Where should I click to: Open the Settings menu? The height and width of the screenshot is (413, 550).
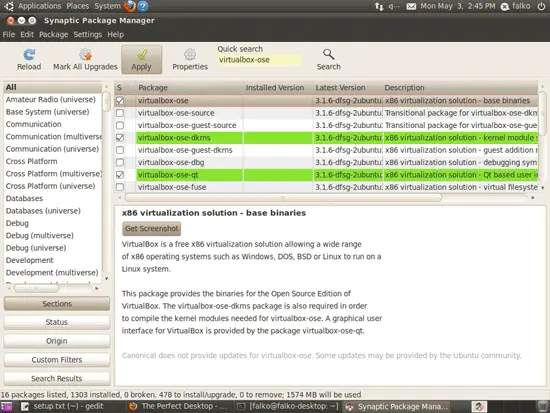88,34
